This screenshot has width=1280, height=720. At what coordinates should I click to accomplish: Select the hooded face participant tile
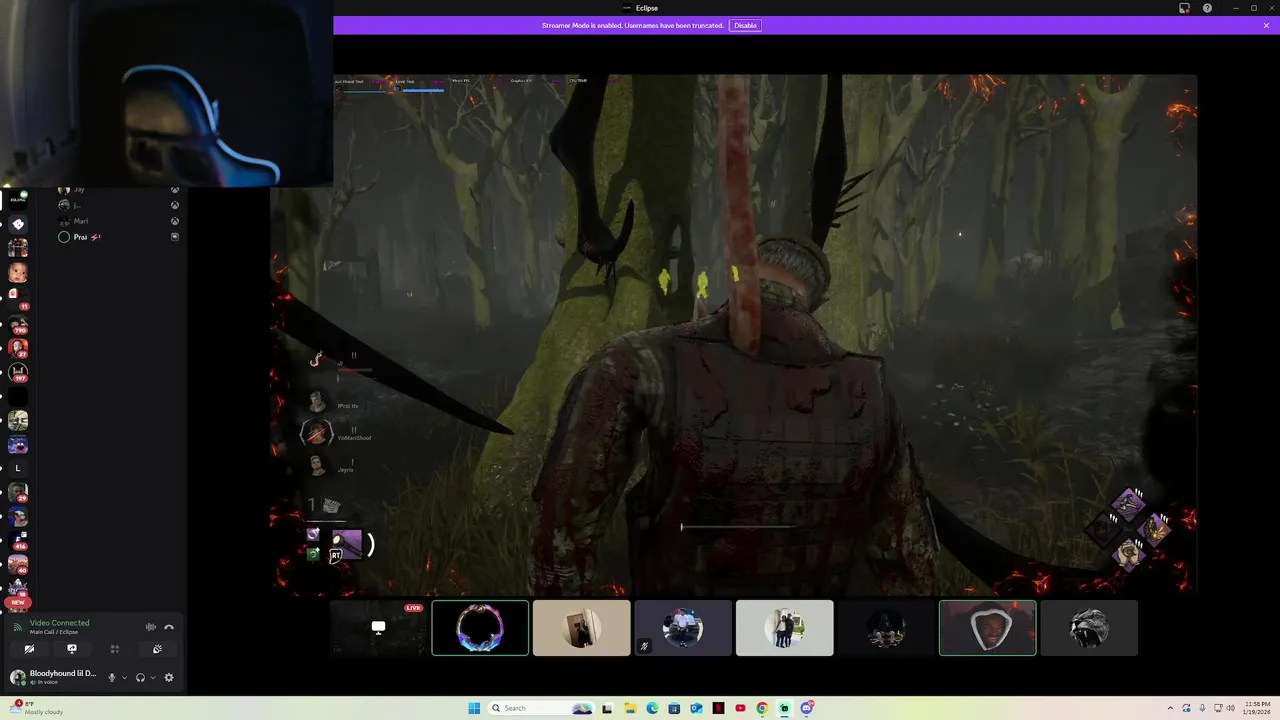coord(987,628)
